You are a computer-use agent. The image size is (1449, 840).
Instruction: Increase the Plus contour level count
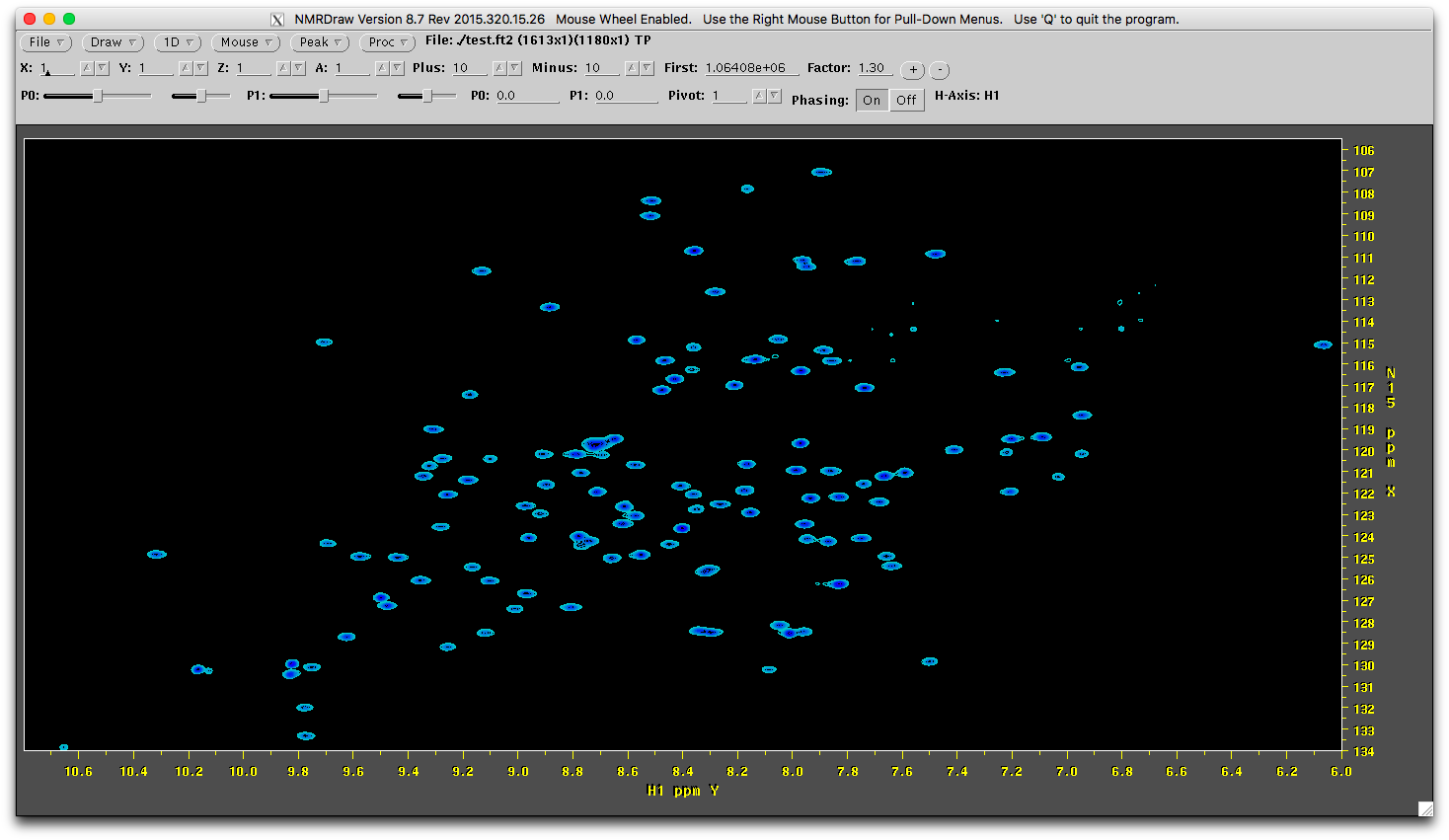point(499,68)
